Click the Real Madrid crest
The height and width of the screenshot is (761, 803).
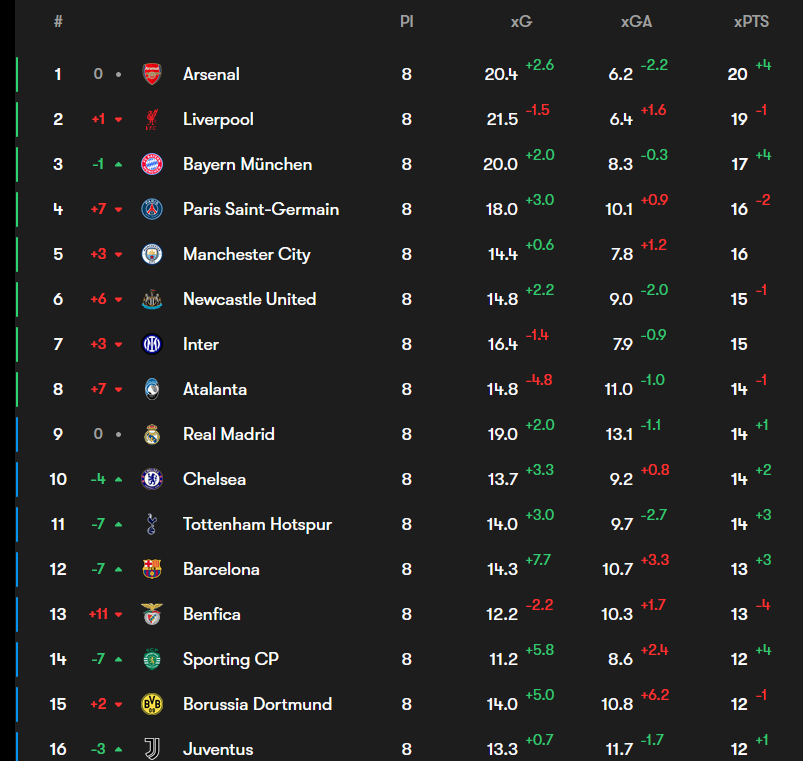[x=150, y=434]
